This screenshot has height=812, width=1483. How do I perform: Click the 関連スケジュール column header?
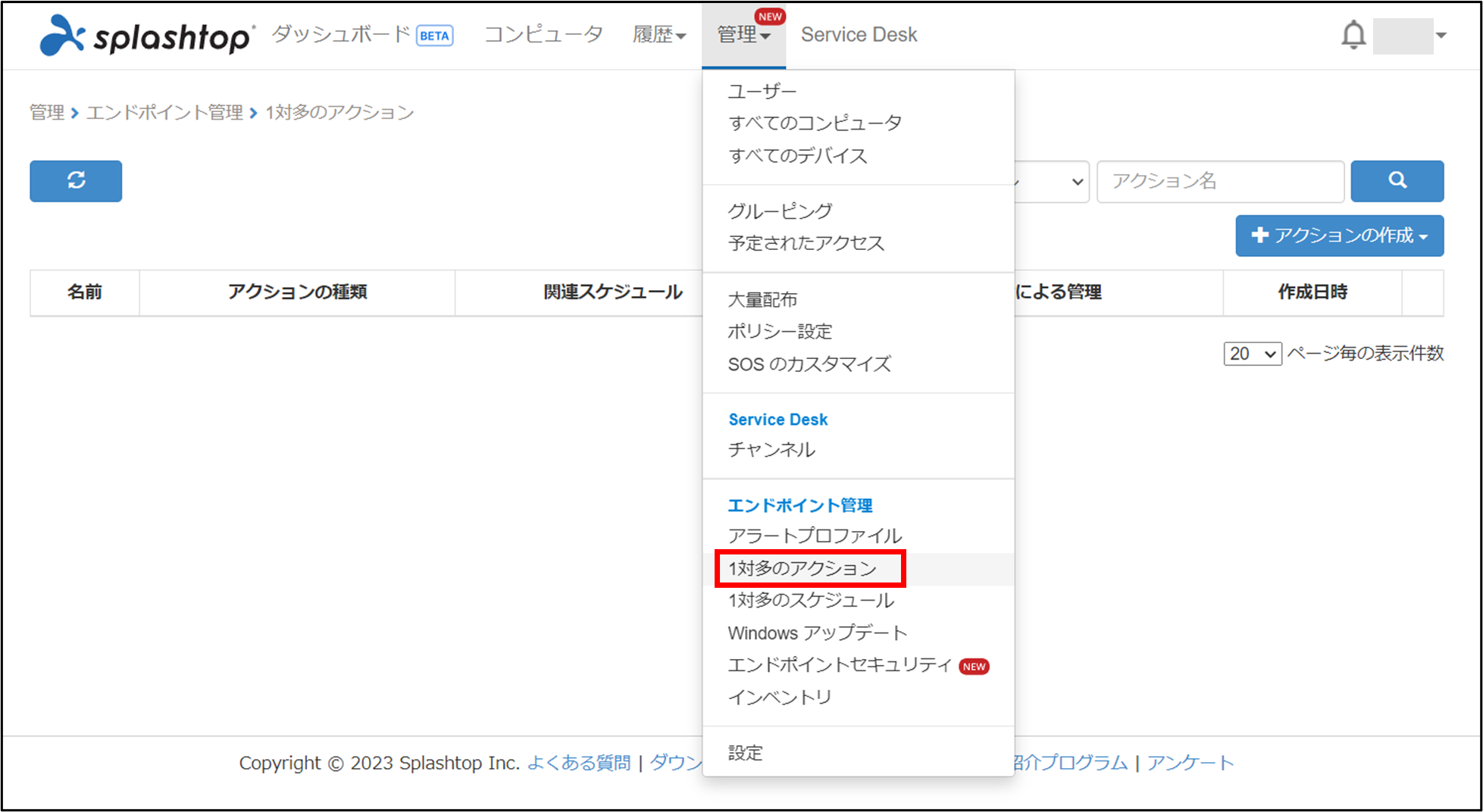tap(612, 292)
